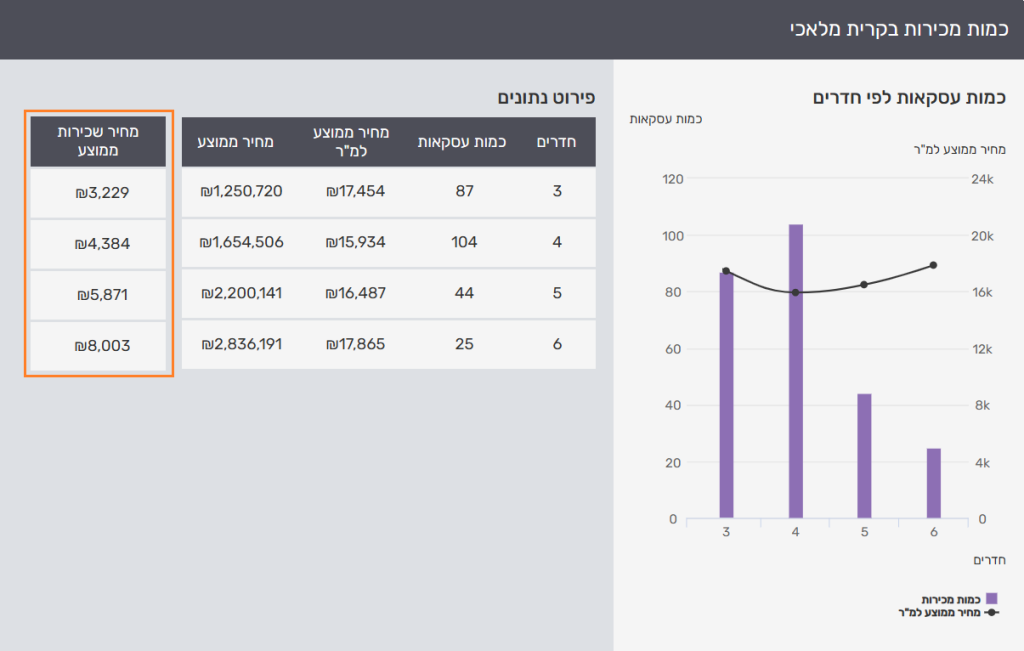Click the מחיר שכירות ממוצע column header

98,141
